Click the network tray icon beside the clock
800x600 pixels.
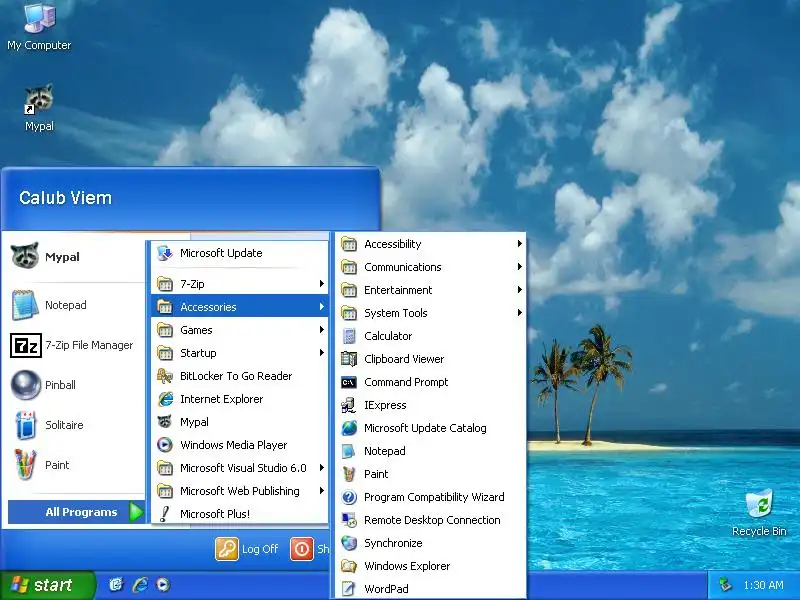coord(725,585)
